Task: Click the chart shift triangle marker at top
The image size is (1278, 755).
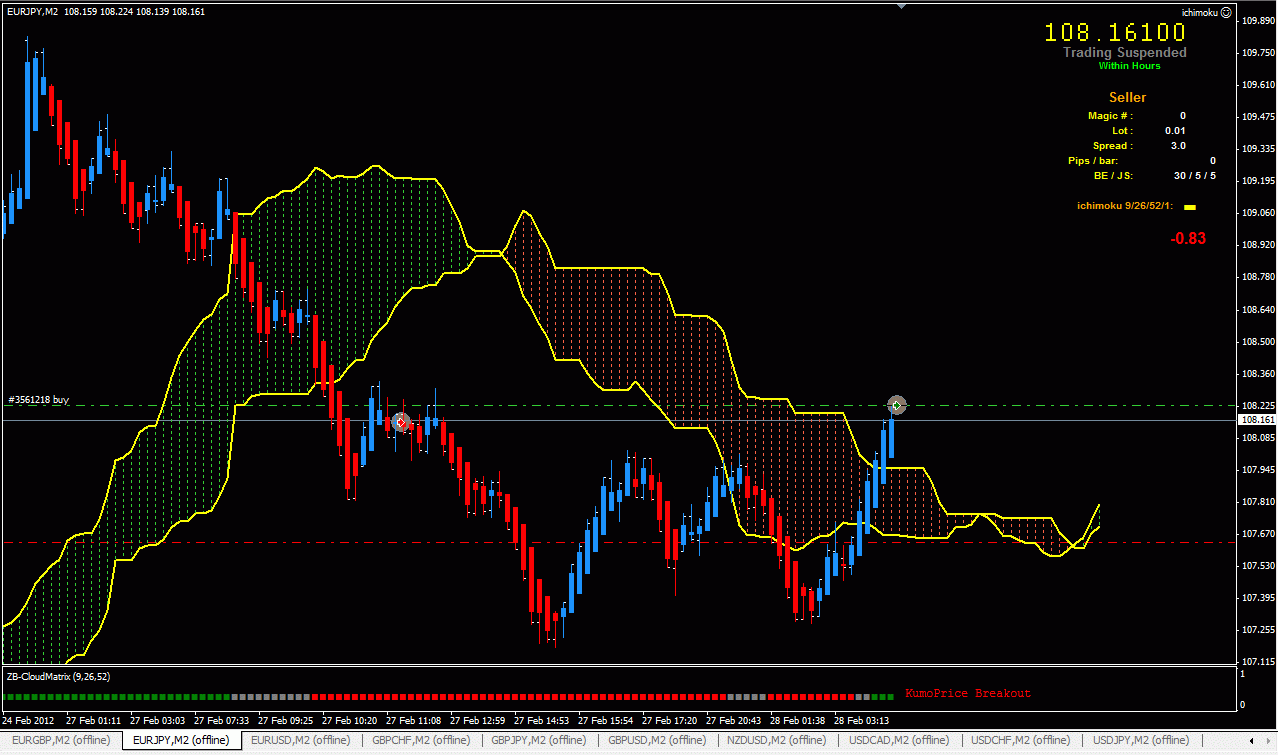Action: coord(902,6)
